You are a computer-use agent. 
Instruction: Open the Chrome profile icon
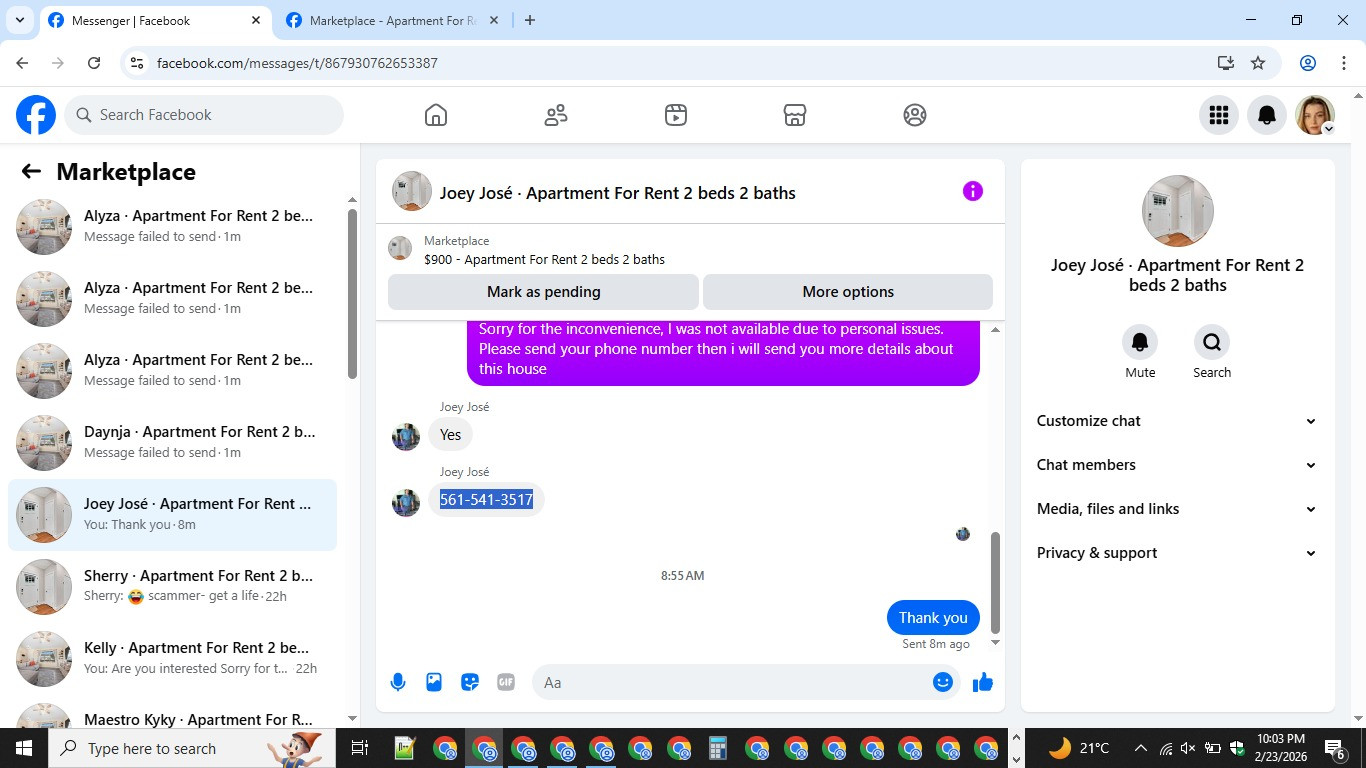click(x=1308, y=63)
